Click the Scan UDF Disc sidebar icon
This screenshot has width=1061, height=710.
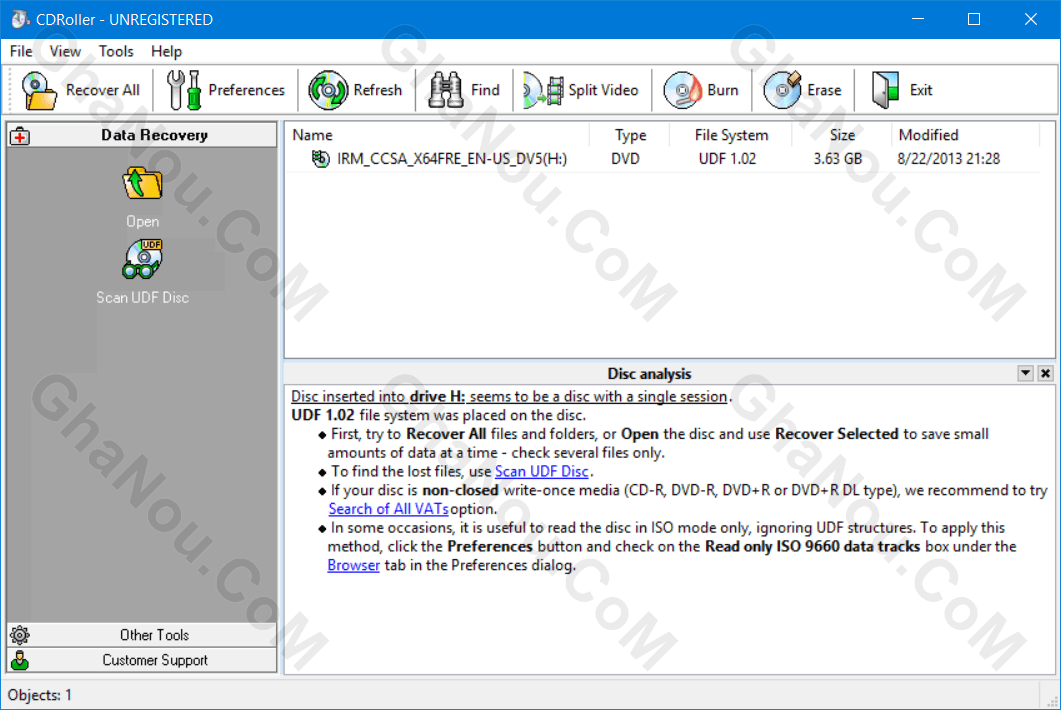pyautogui.click(x=142, y=259)
